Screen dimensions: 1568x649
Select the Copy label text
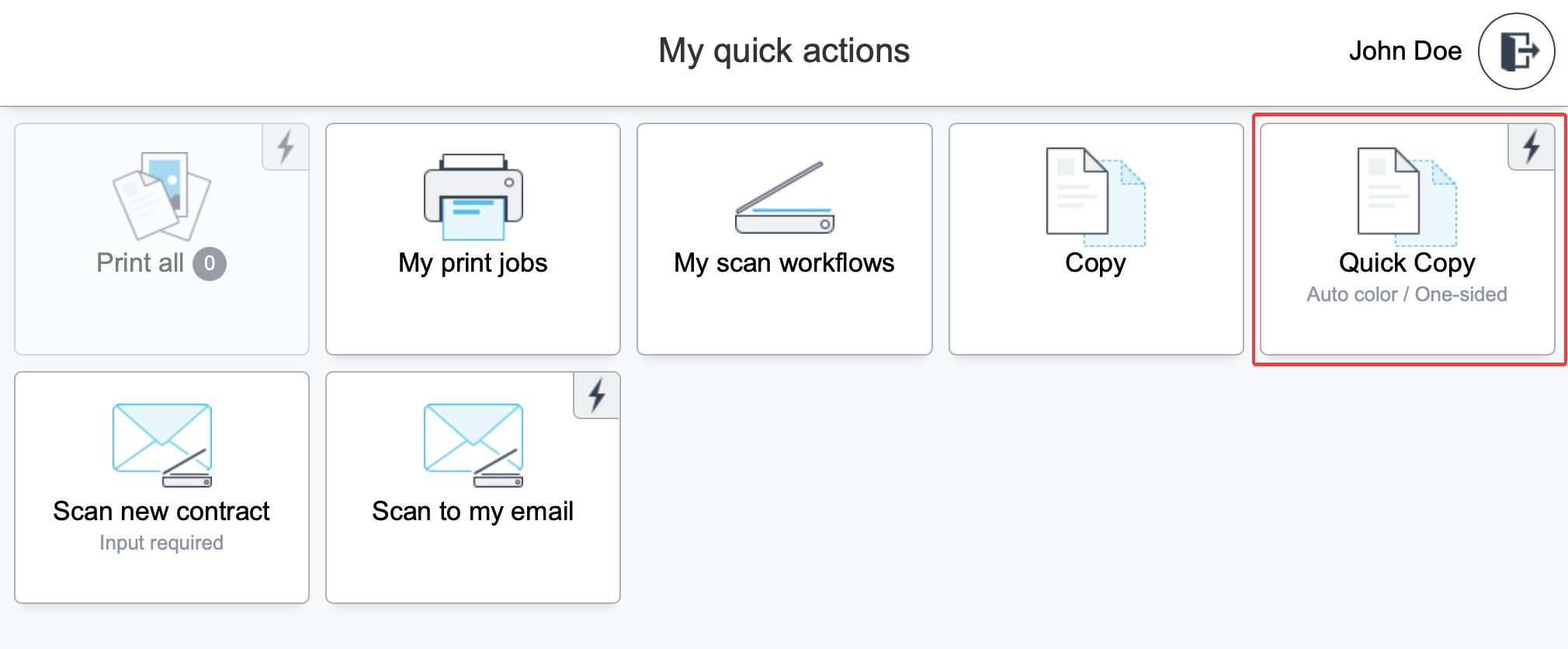tap(1095, 263)
